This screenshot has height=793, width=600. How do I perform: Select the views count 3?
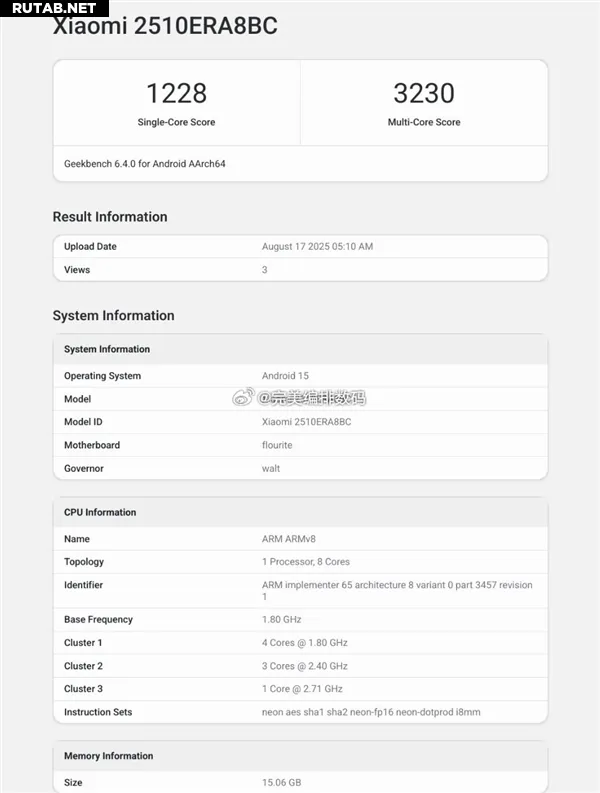(x=265, y=270)
